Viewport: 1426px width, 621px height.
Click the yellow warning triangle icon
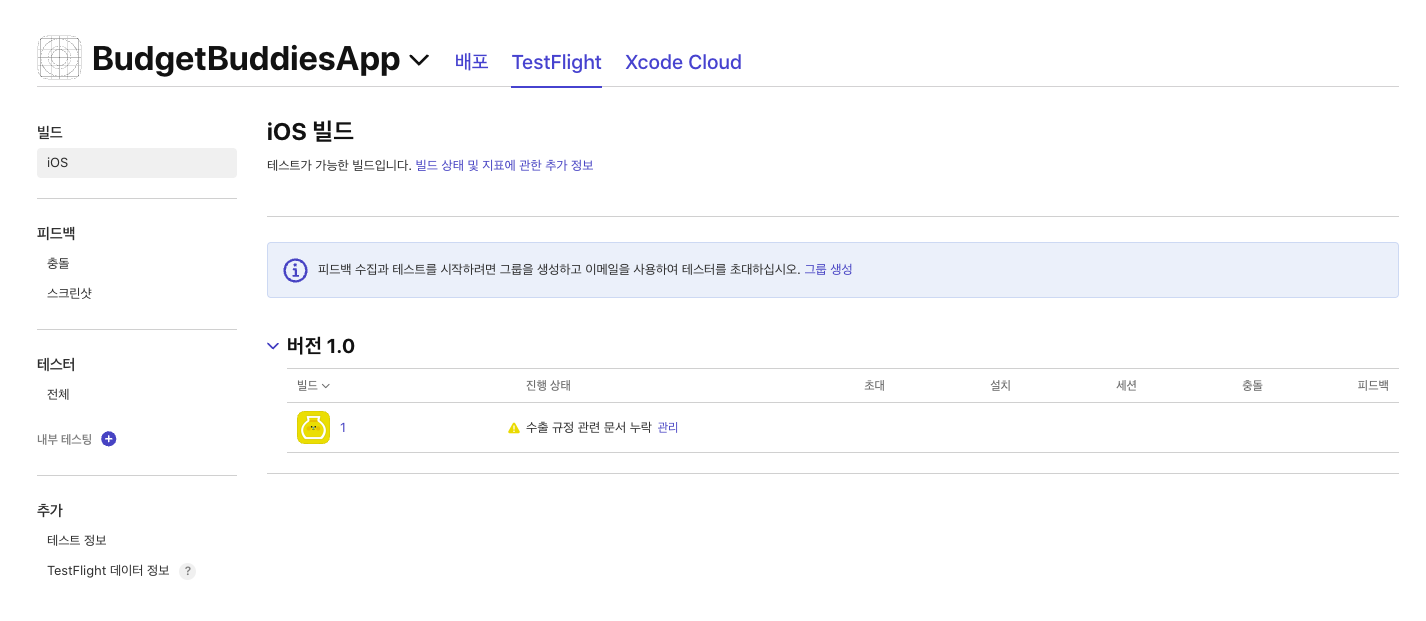point(514,427)
